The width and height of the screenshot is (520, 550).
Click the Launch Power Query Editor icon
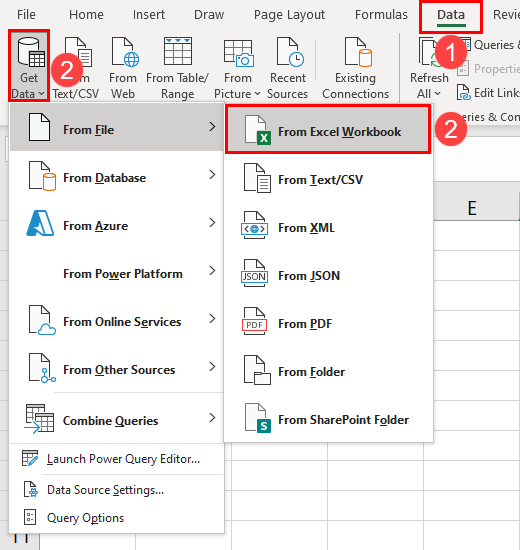[x=30, y=458]
